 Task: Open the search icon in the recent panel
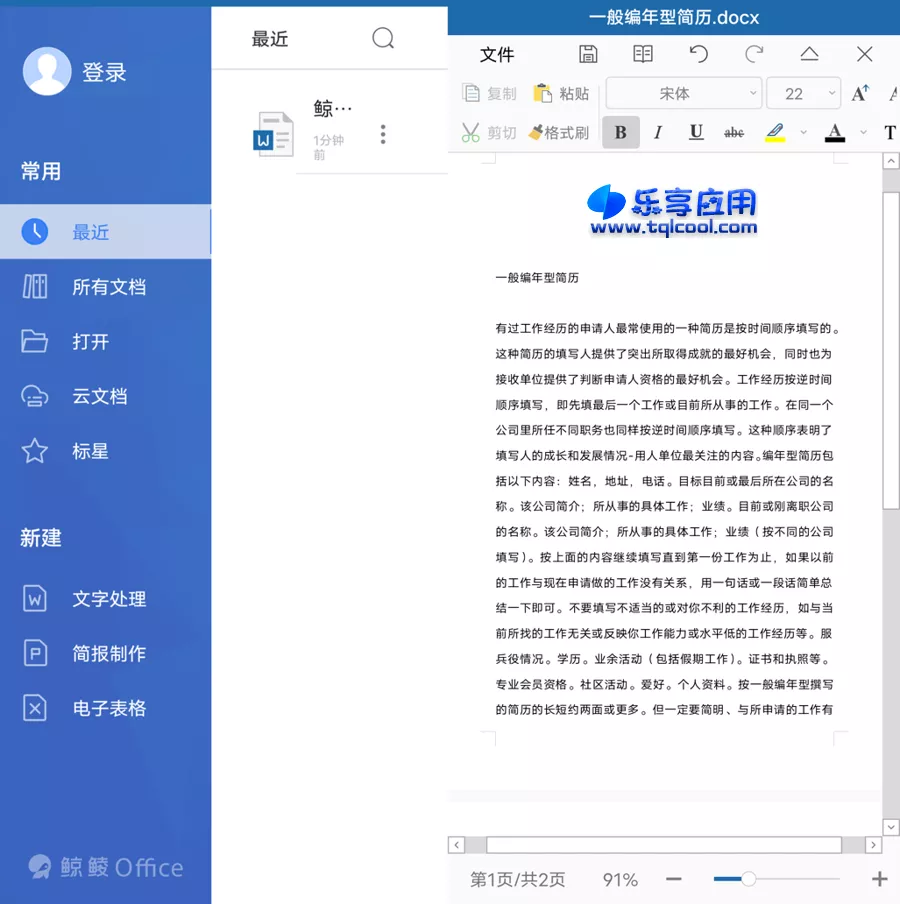pyautogui.click(x=383, y=38)
